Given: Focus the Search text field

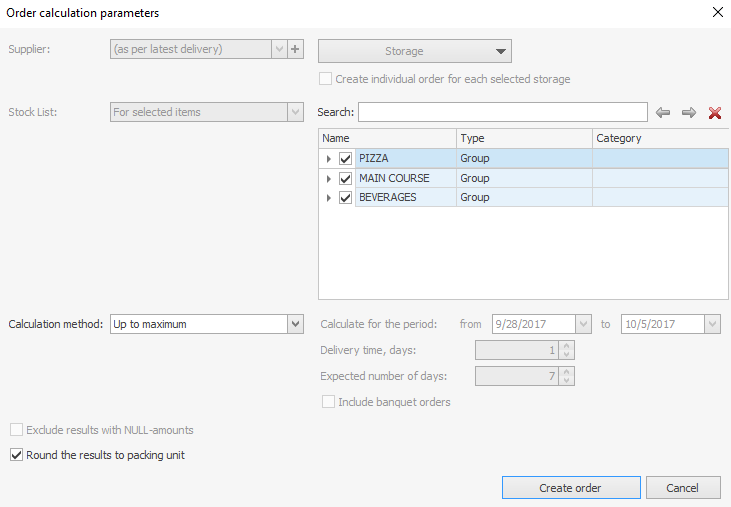Looking at the screenshot, I should (502, 112).
